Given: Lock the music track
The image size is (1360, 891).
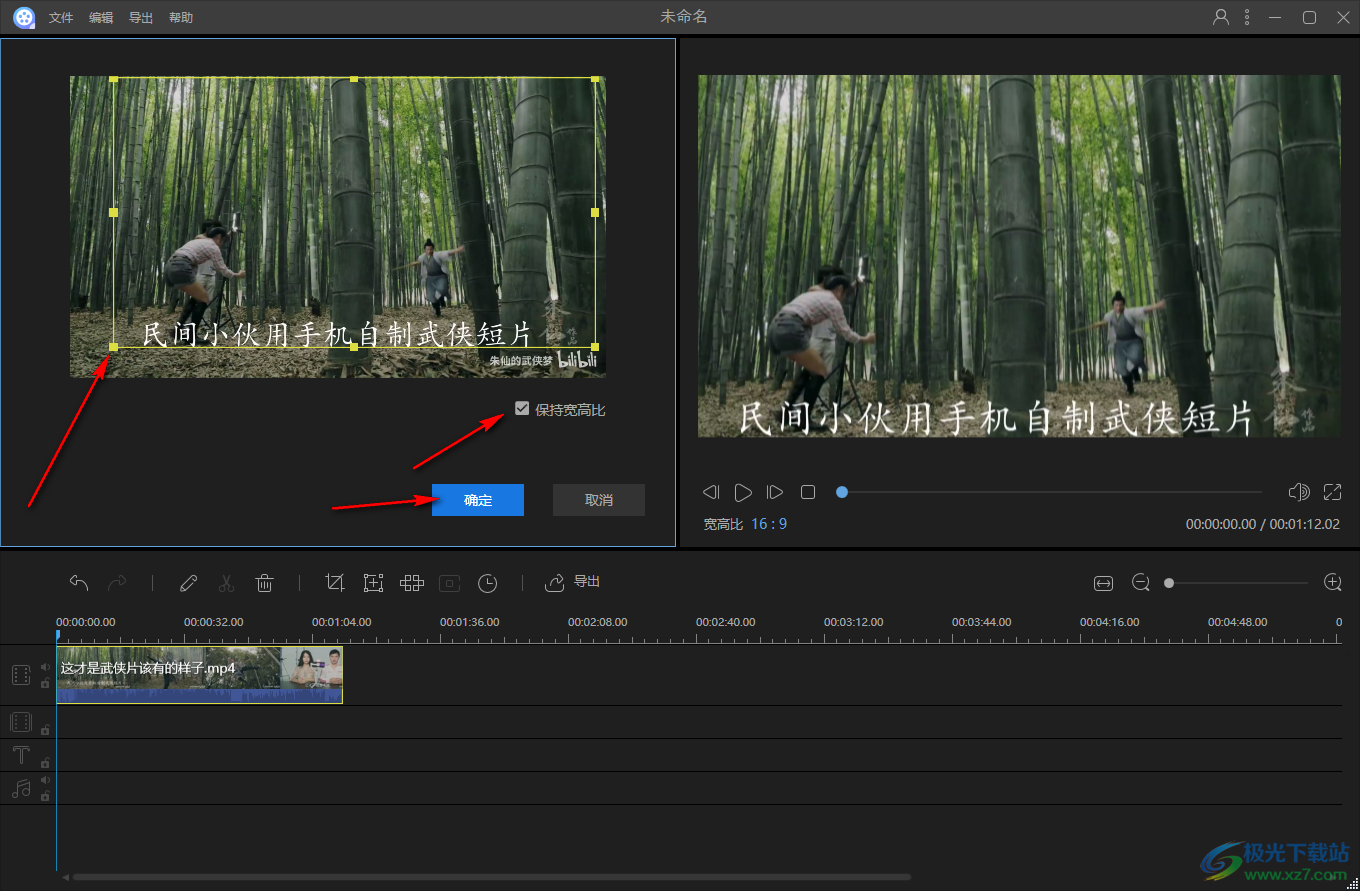Looking at the screenshot, I should click(45, 796).
